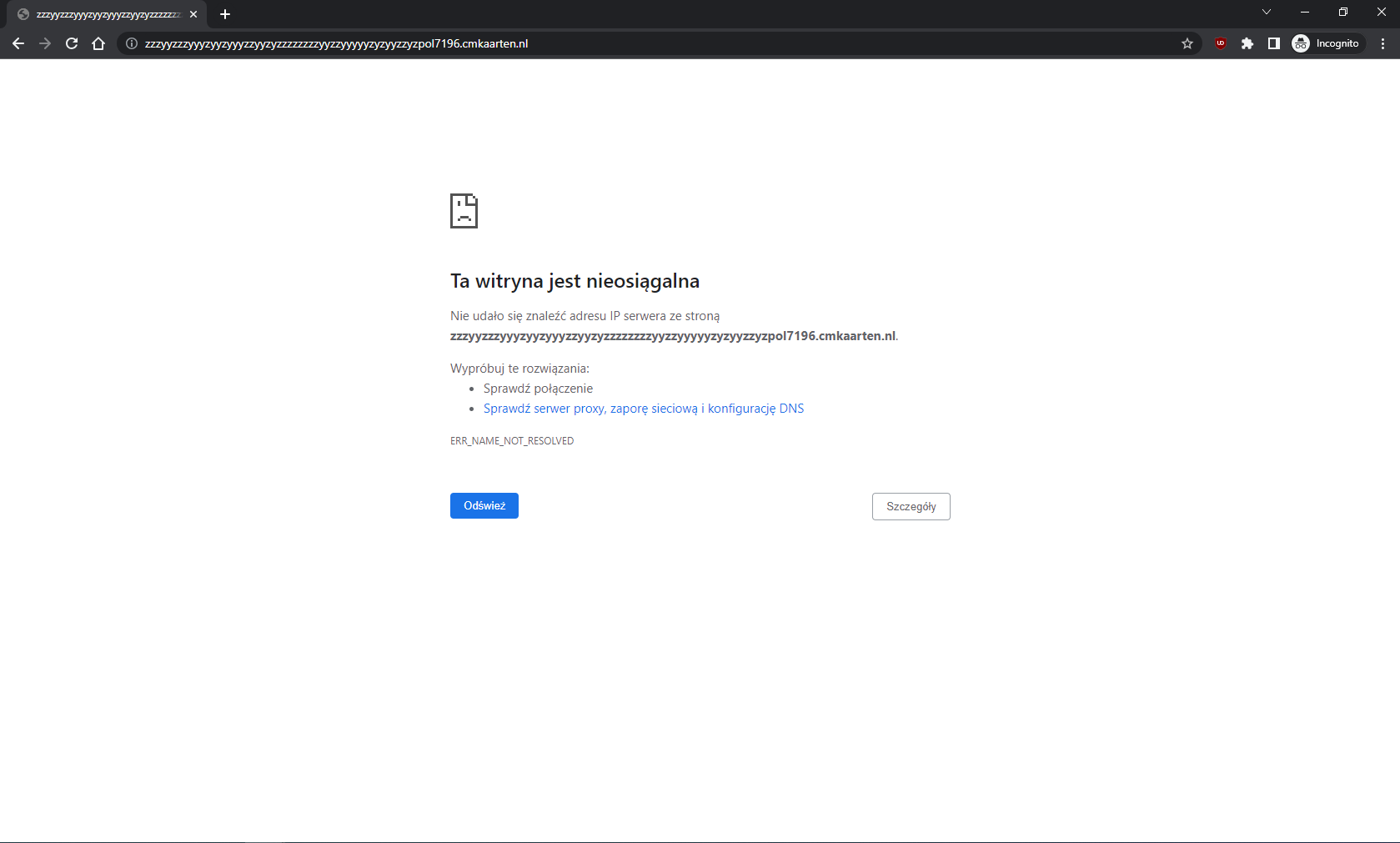Click the 'Wypróbuj te rozwiązania:' text
This screenshot has width=1400, height=843.
(x=519, y=369)
